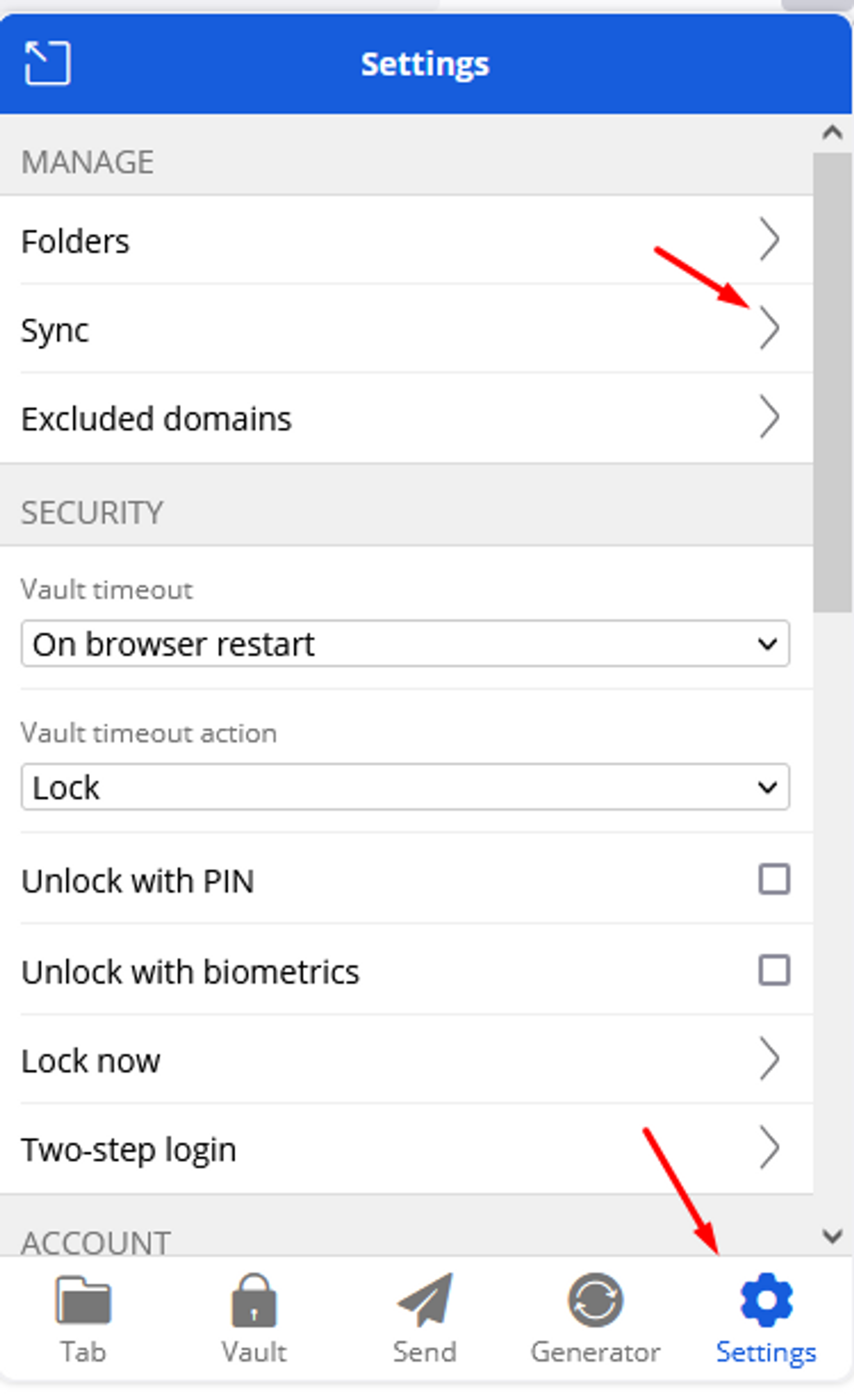Click the scroll down arrow

pyautogui.click(x=833, y=1235)
